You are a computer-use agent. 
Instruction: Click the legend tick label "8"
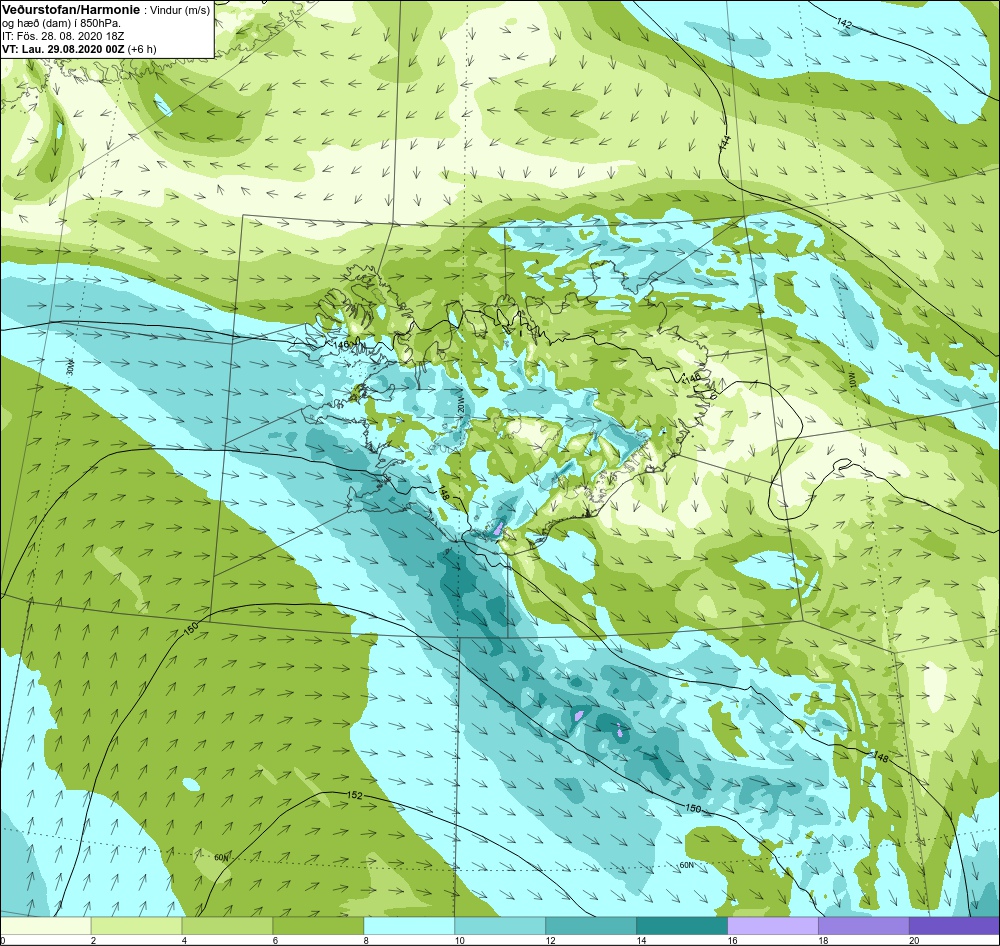367,940
